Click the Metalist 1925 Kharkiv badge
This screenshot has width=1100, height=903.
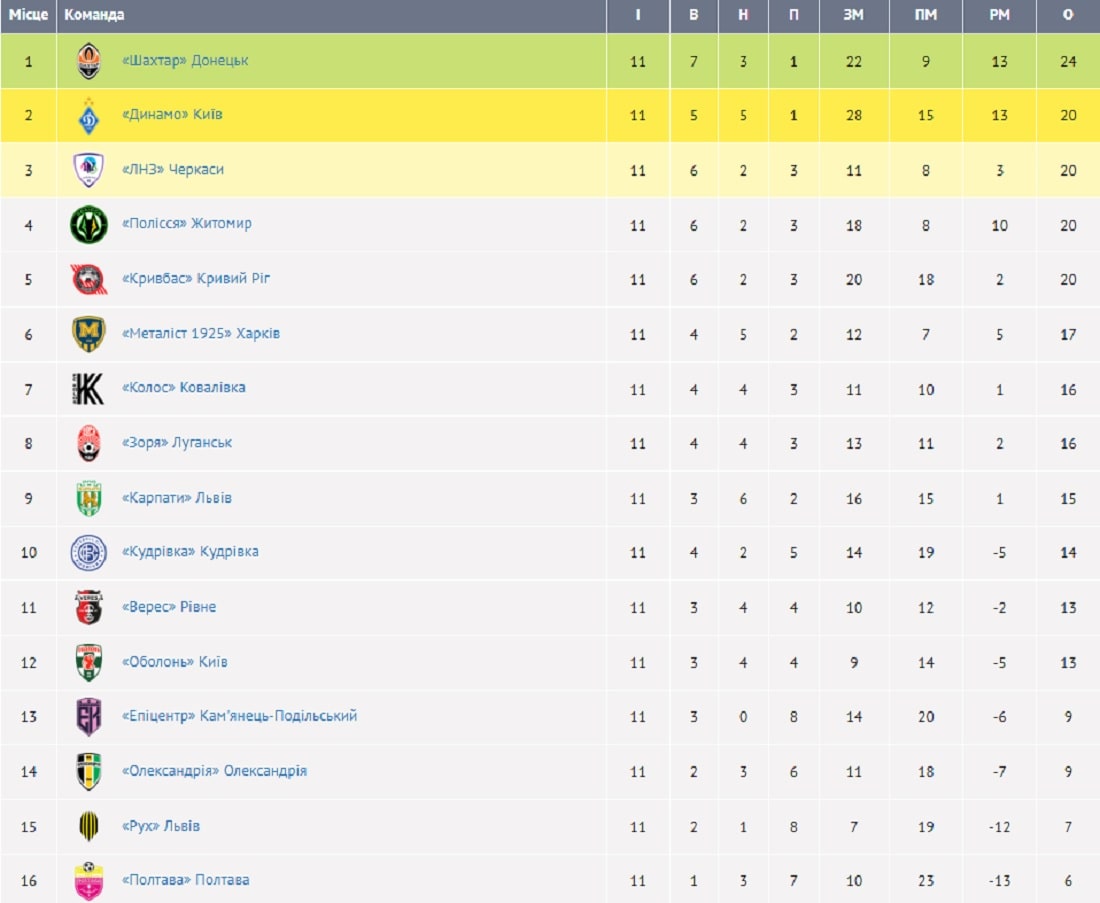88,334
